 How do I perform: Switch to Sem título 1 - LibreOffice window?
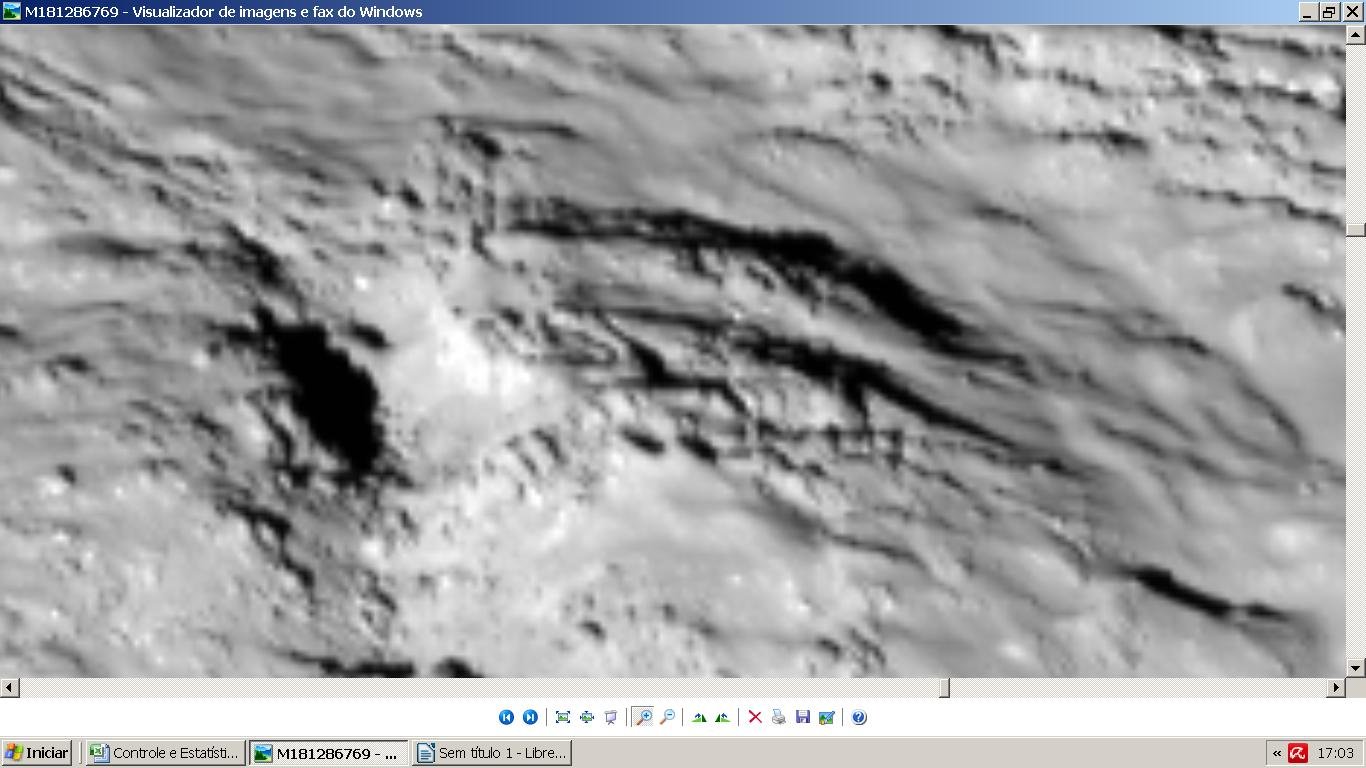(x=491, y=753)
